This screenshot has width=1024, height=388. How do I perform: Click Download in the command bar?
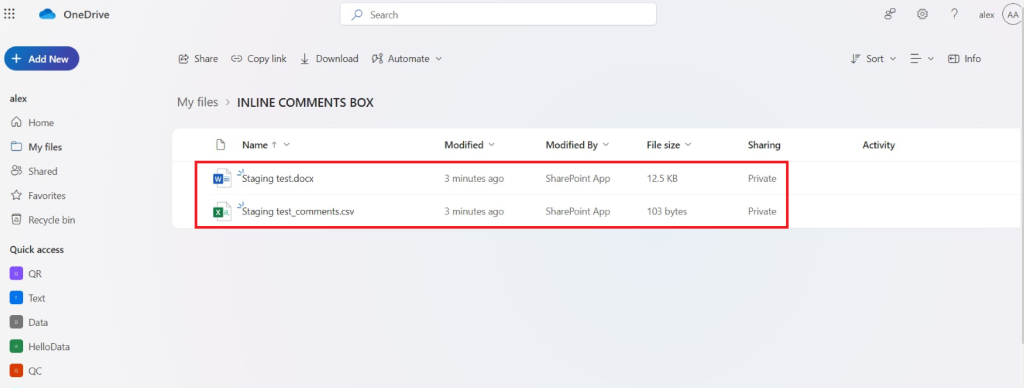(x=329, y=59)
